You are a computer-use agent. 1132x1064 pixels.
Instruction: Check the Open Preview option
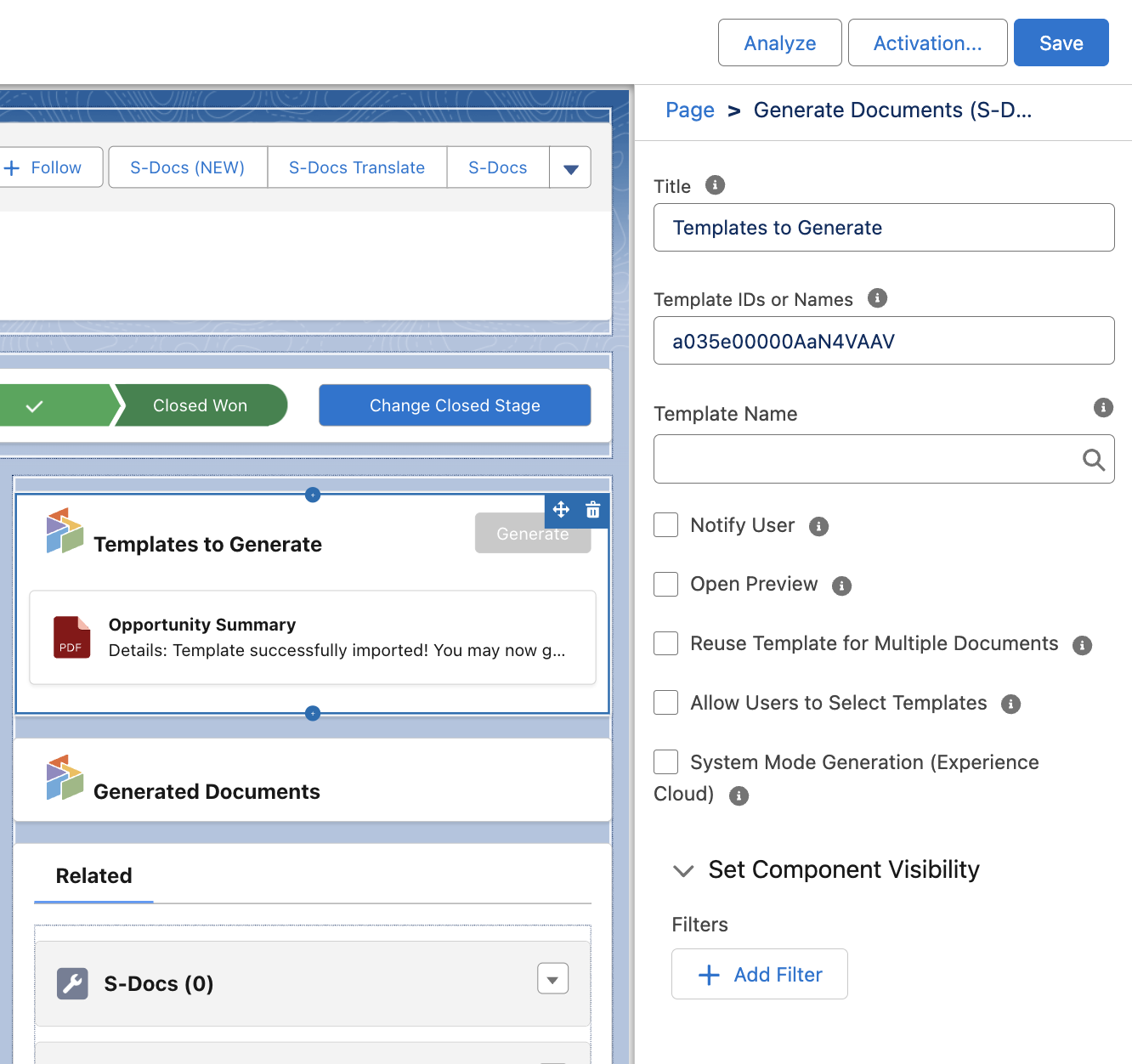(665, 584)
